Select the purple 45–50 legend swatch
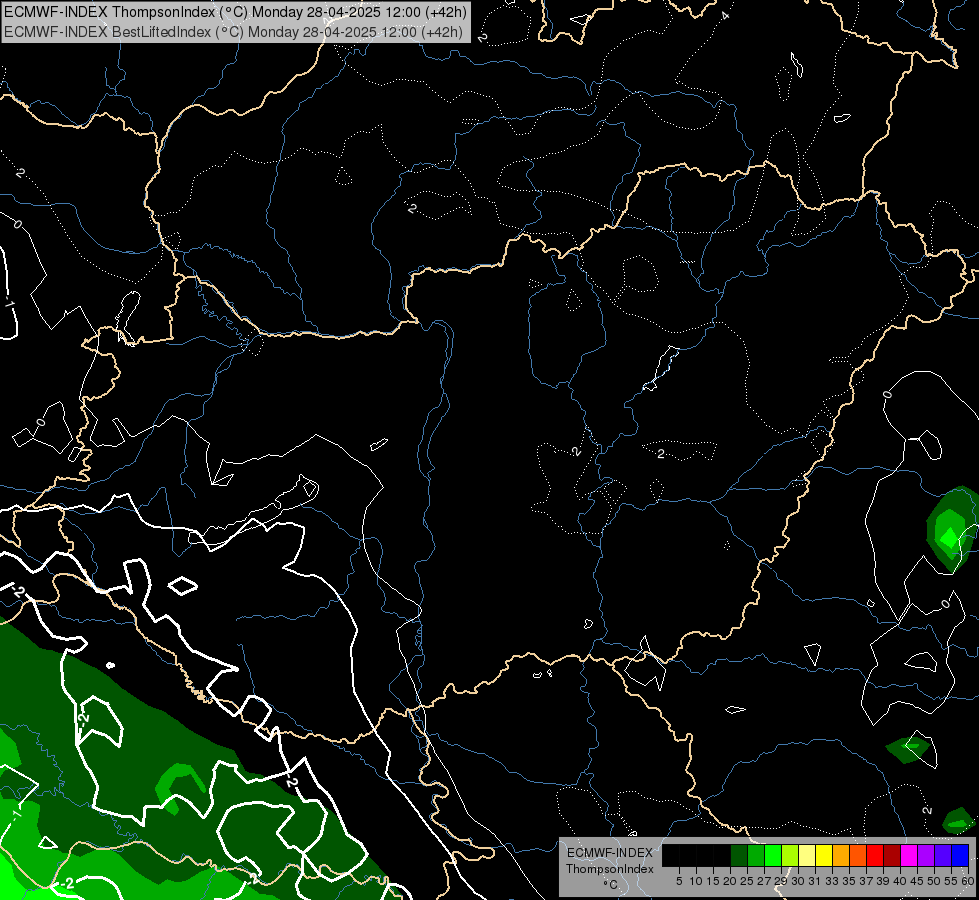Viewport: 979px width, 900px height. [x=926, y=855]
